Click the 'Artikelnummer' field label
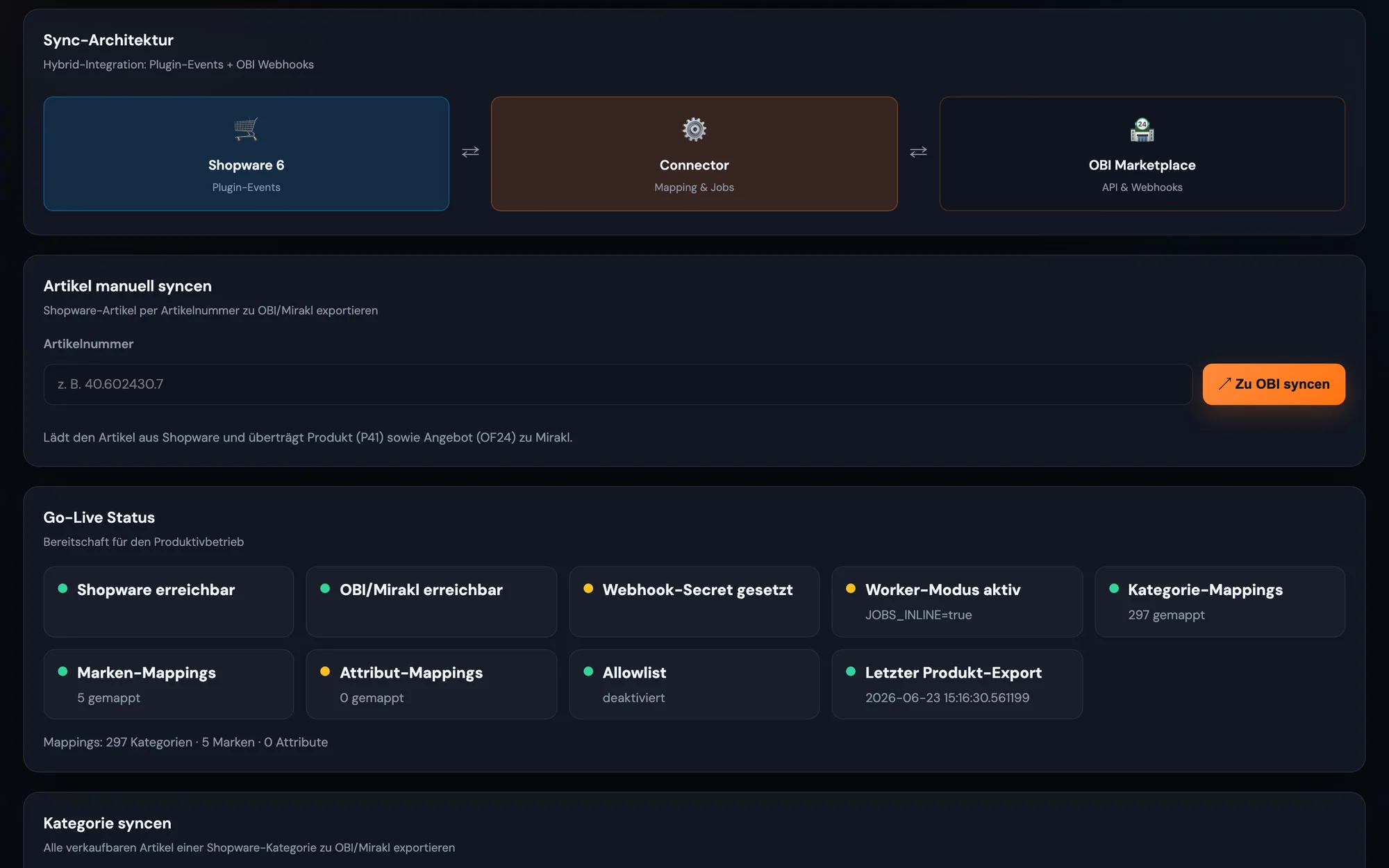1389x868 pixels. (x=88, y=344)
